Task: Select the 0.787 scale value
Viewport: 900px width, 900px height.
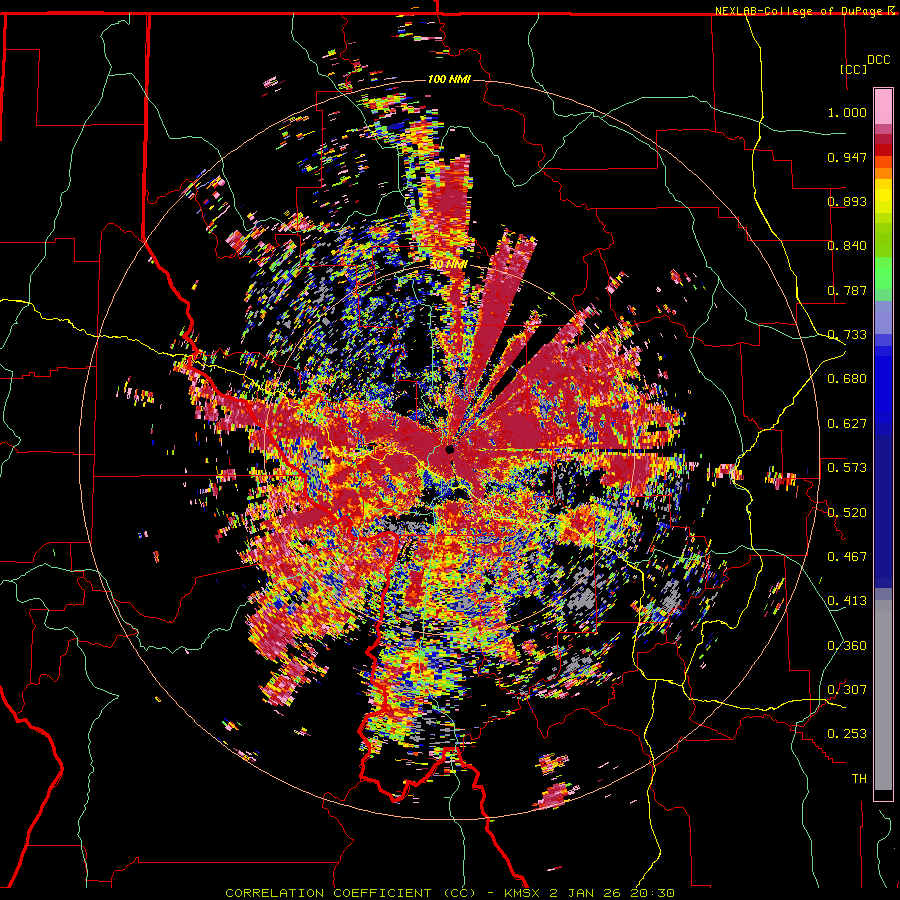Action: (847, 290)
